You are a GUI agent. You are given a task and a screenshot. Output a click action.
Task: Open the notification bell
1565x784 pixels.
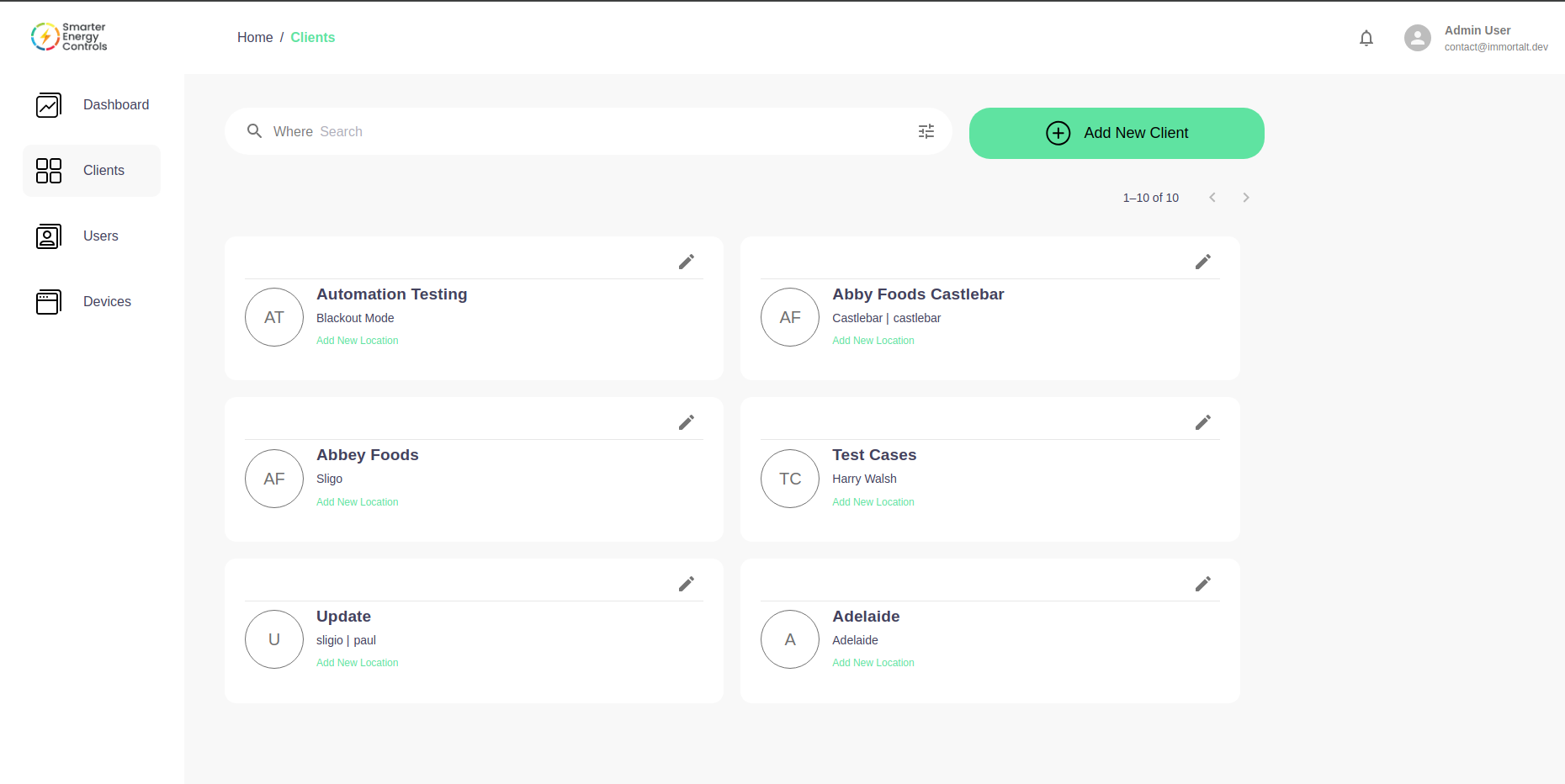click(1366, 38)
